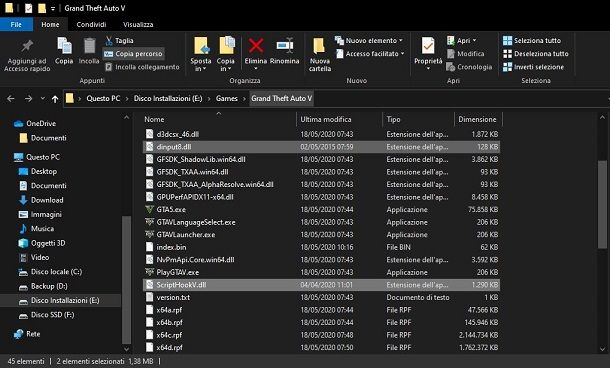Click Incolla collegamento in the ribbon
This screenshot has width=610, height=368.
click(142, 67)
